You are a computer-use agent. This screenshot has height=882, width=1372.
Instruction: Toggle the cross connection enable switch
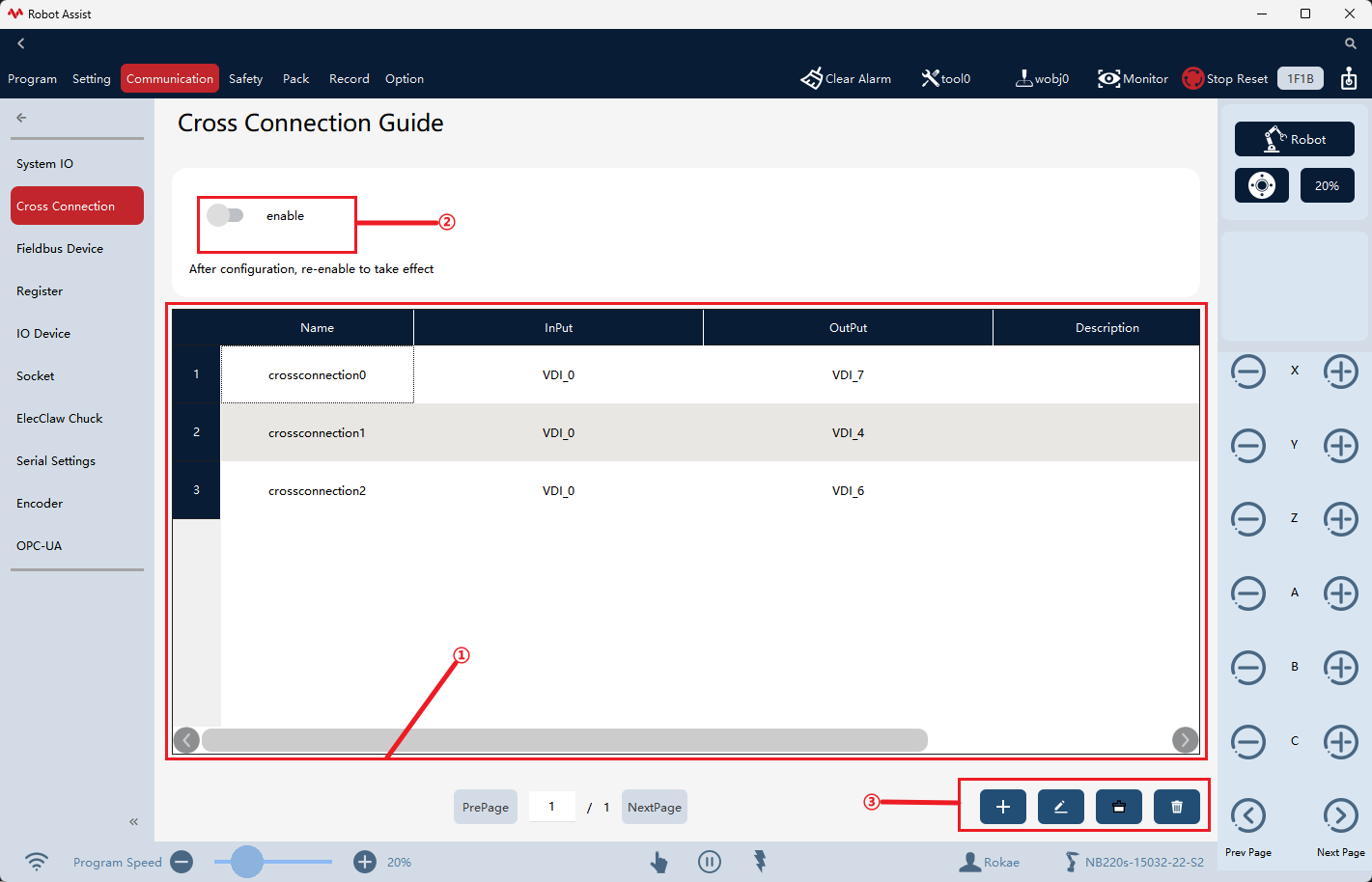pyautogui.click(x=225, y=215)
